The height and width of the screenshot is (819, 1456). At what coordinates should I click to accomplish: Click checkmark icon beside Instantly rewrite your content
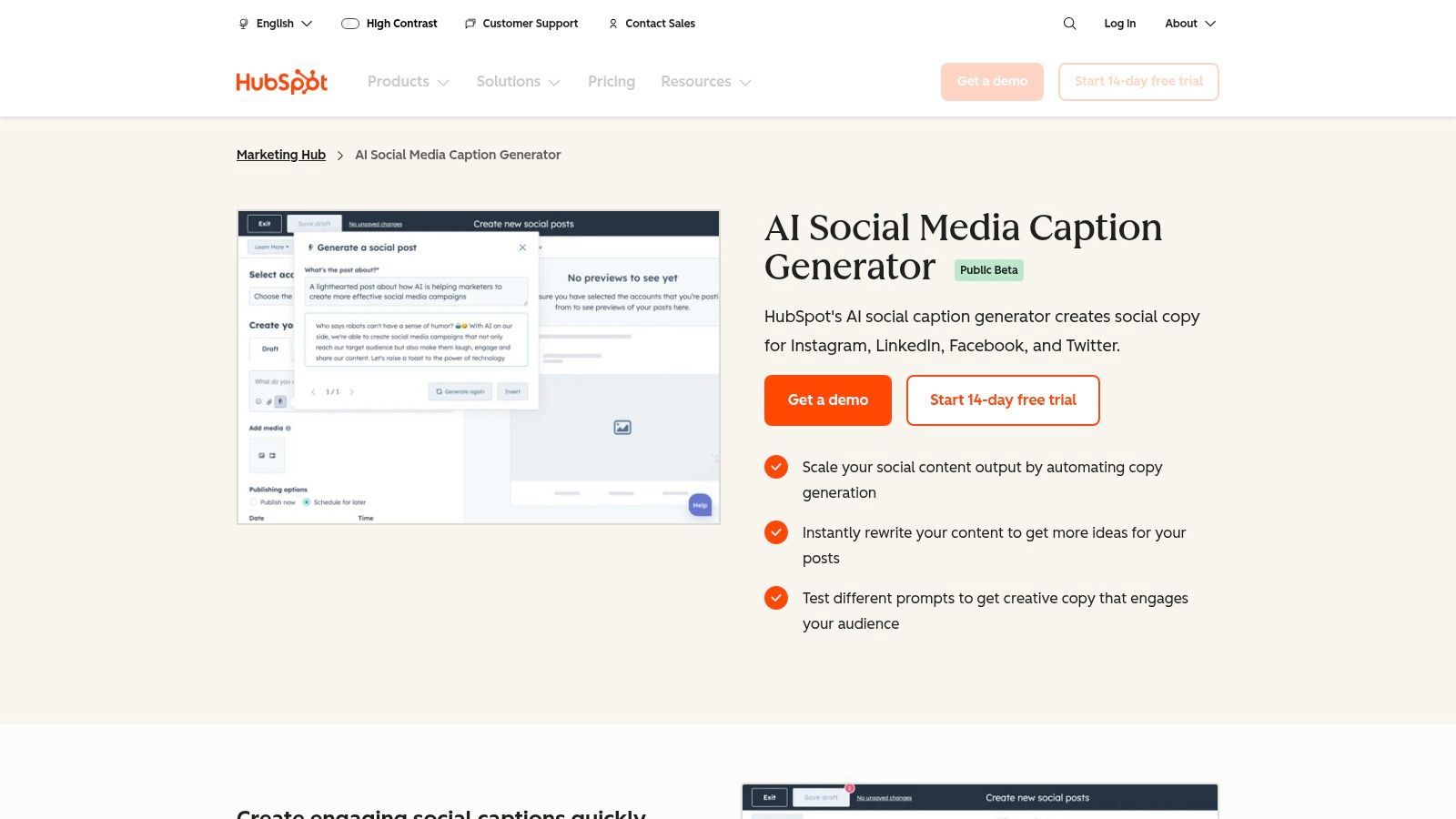point(776,532)
